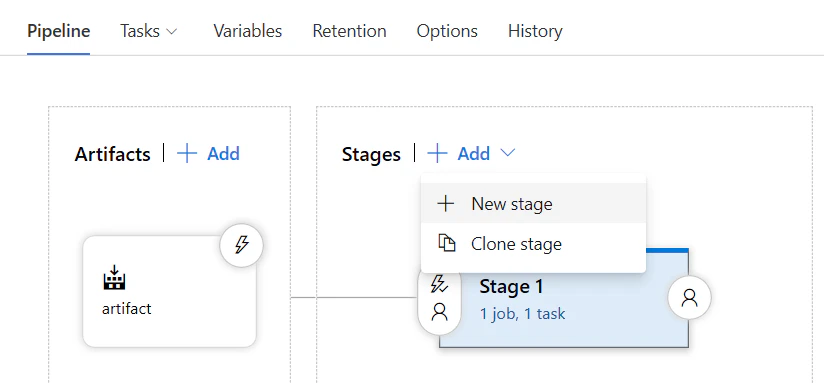The height and width of the screenshot is (383, 824).
Task: Open the 1 job, 1 task link
Action: tap(522, 314)
